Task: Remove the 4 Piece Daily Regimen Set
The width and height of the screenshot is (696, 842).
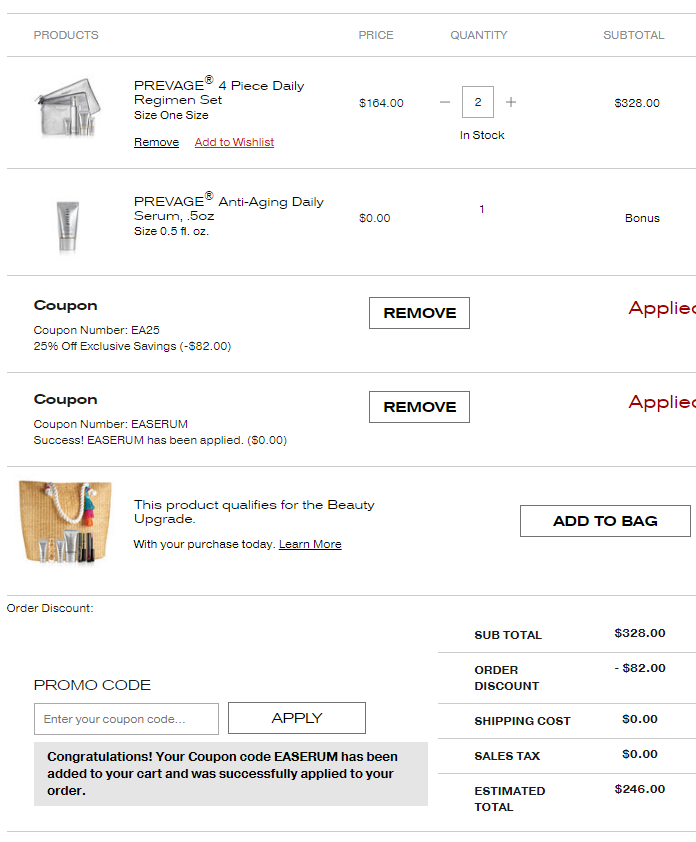Action: 156,142
